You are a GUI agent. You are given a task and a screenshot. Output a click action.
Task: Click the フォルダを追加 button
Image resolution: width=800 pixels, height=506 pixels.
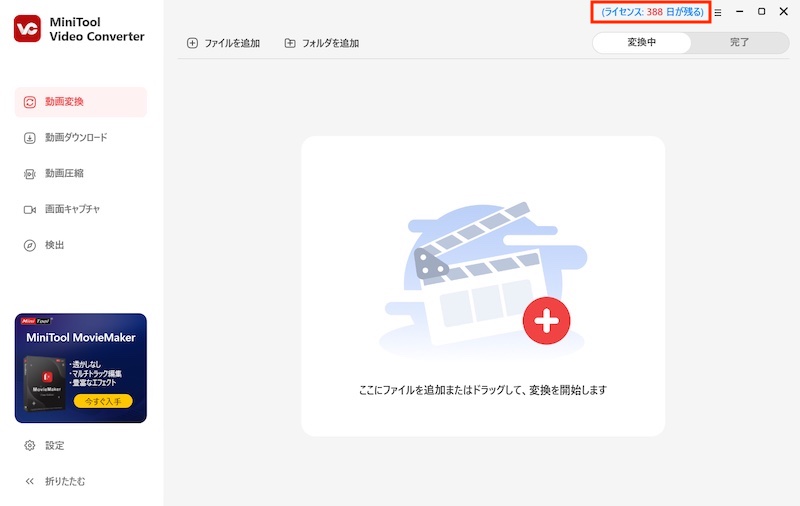tap(321, 43)
